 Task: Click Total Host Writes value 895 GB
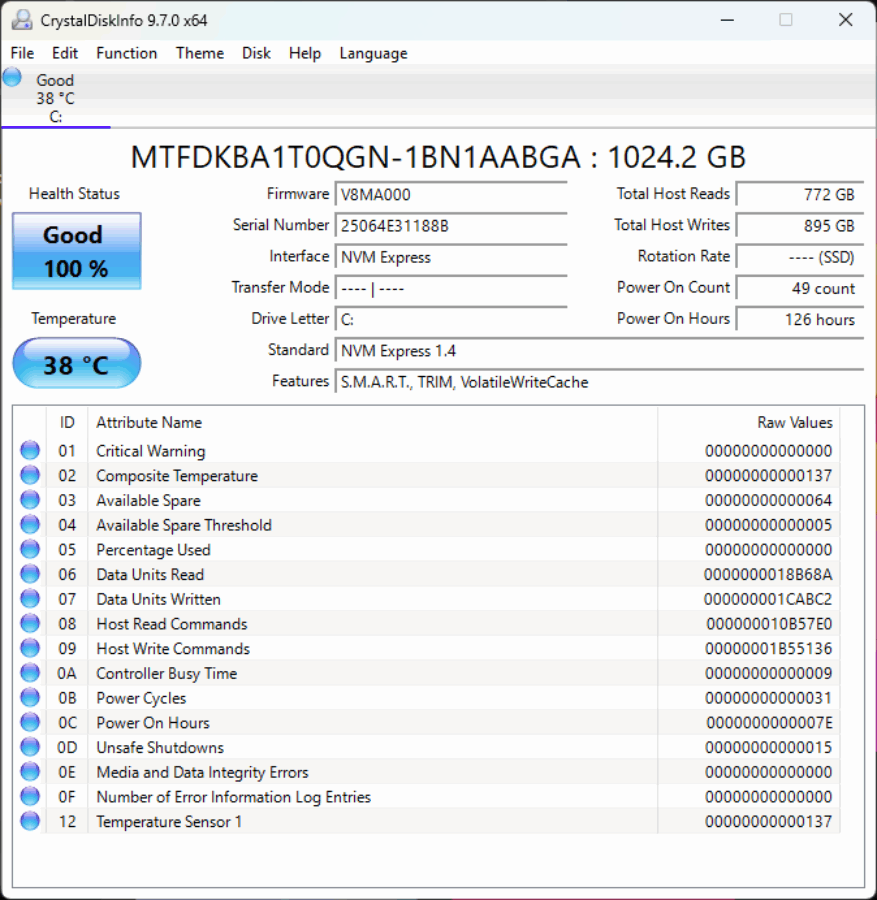tap(800, 226)
